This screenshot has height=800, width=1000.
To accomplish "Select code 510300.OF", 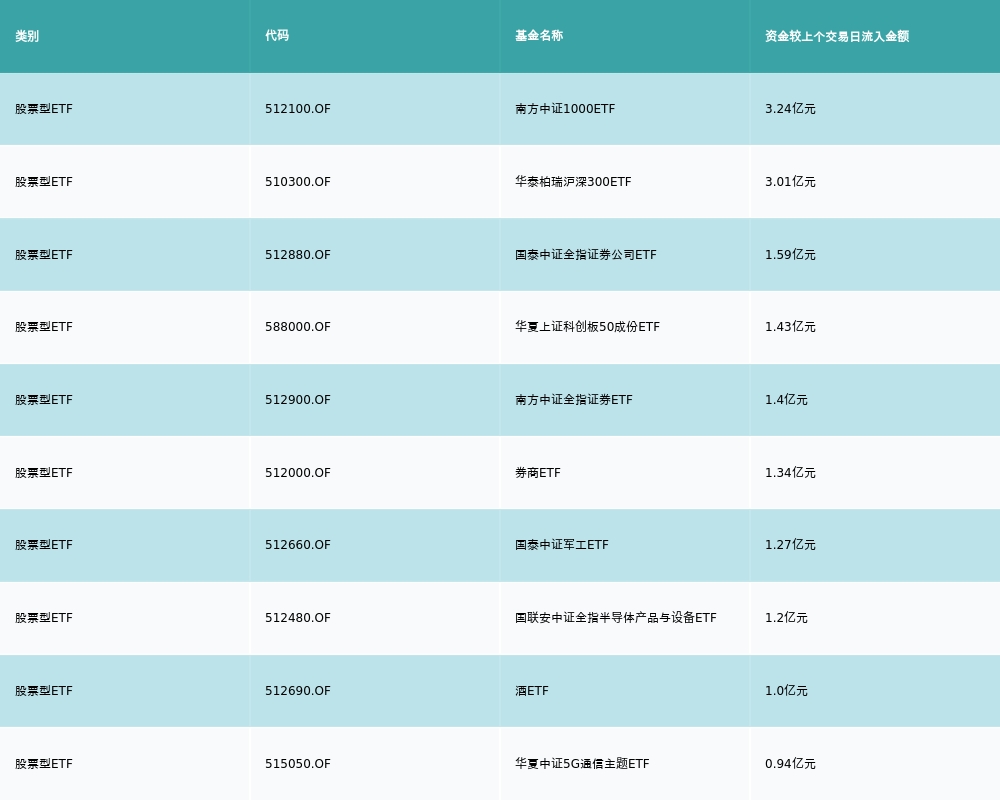I will pos(298,182).
